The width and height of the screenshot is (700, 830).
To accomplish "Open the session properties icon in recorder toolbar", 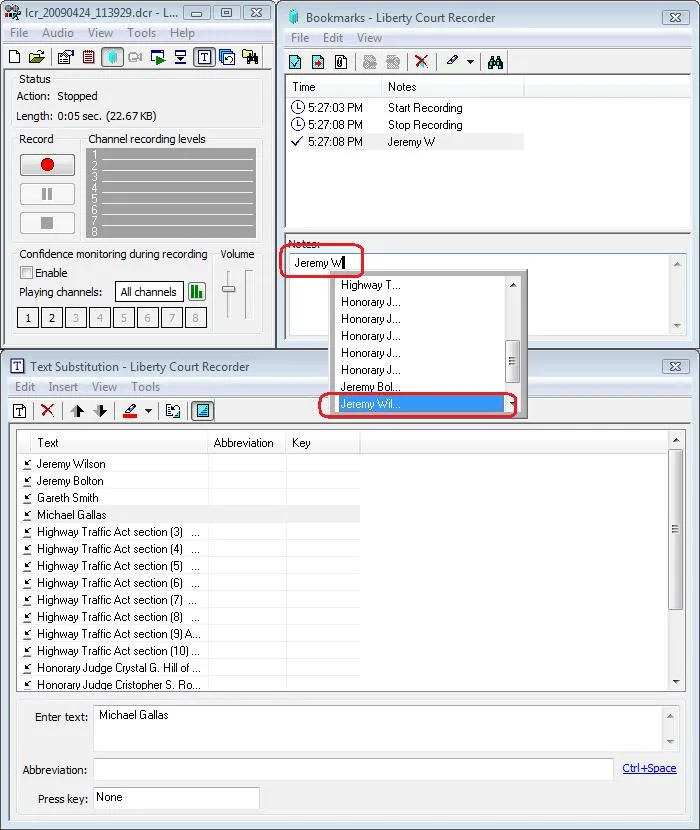I will (66, 57).
